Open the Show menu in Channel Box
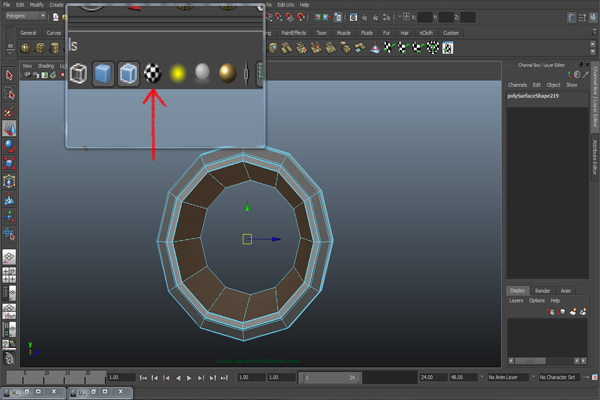The image size is (600, 400). 572,85
